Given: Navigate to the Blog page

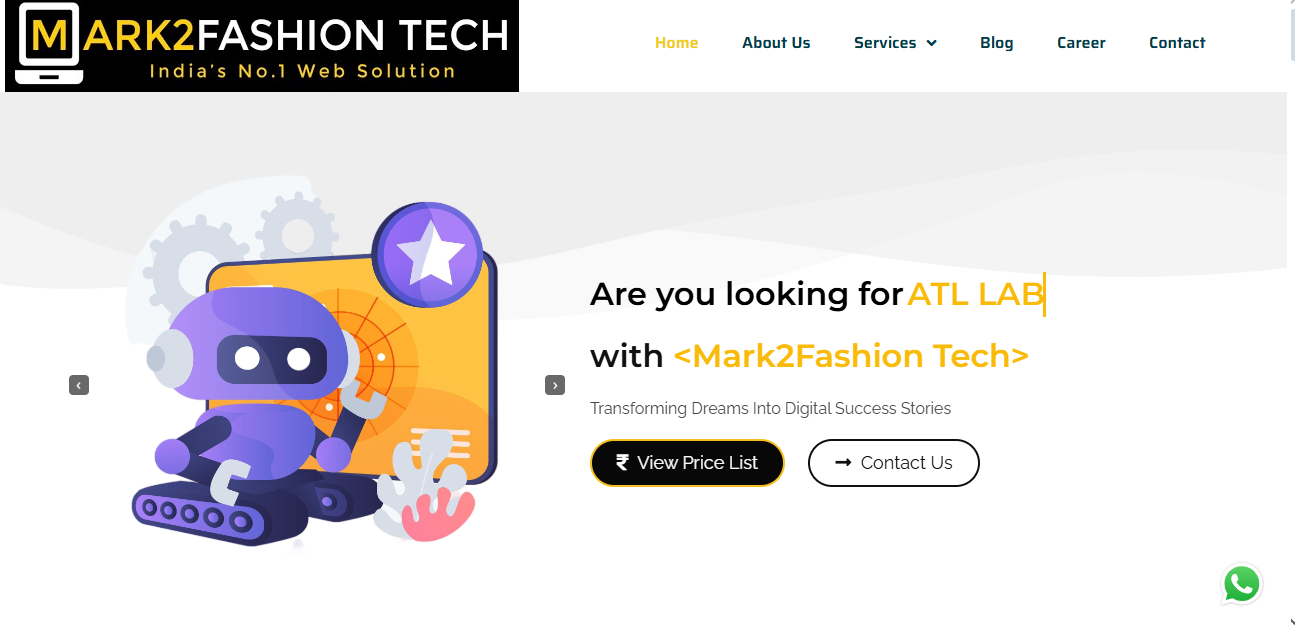Looking at the screenshot, I should [x=997, y=43].
